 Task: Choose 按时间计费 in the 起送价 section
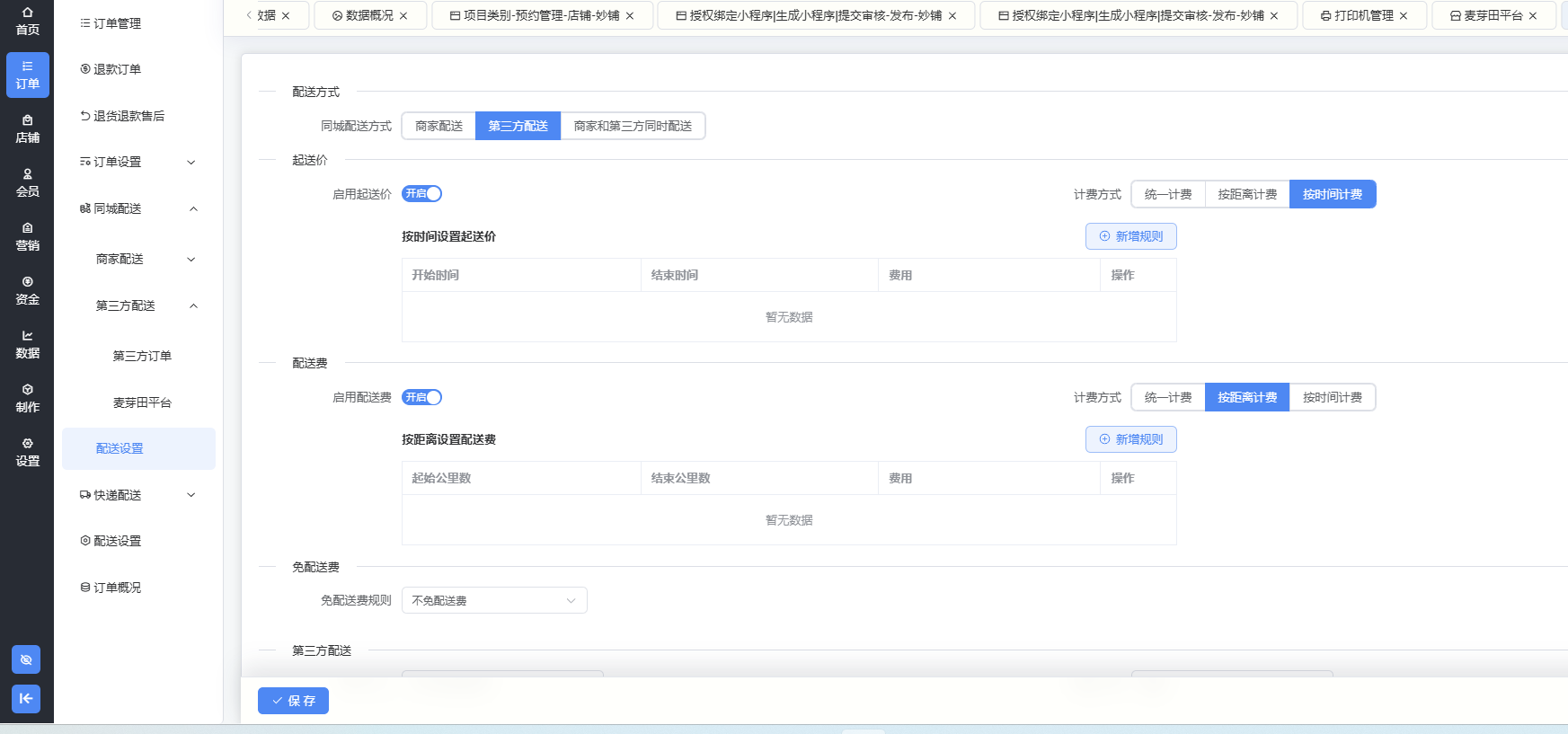point(1333,194)
